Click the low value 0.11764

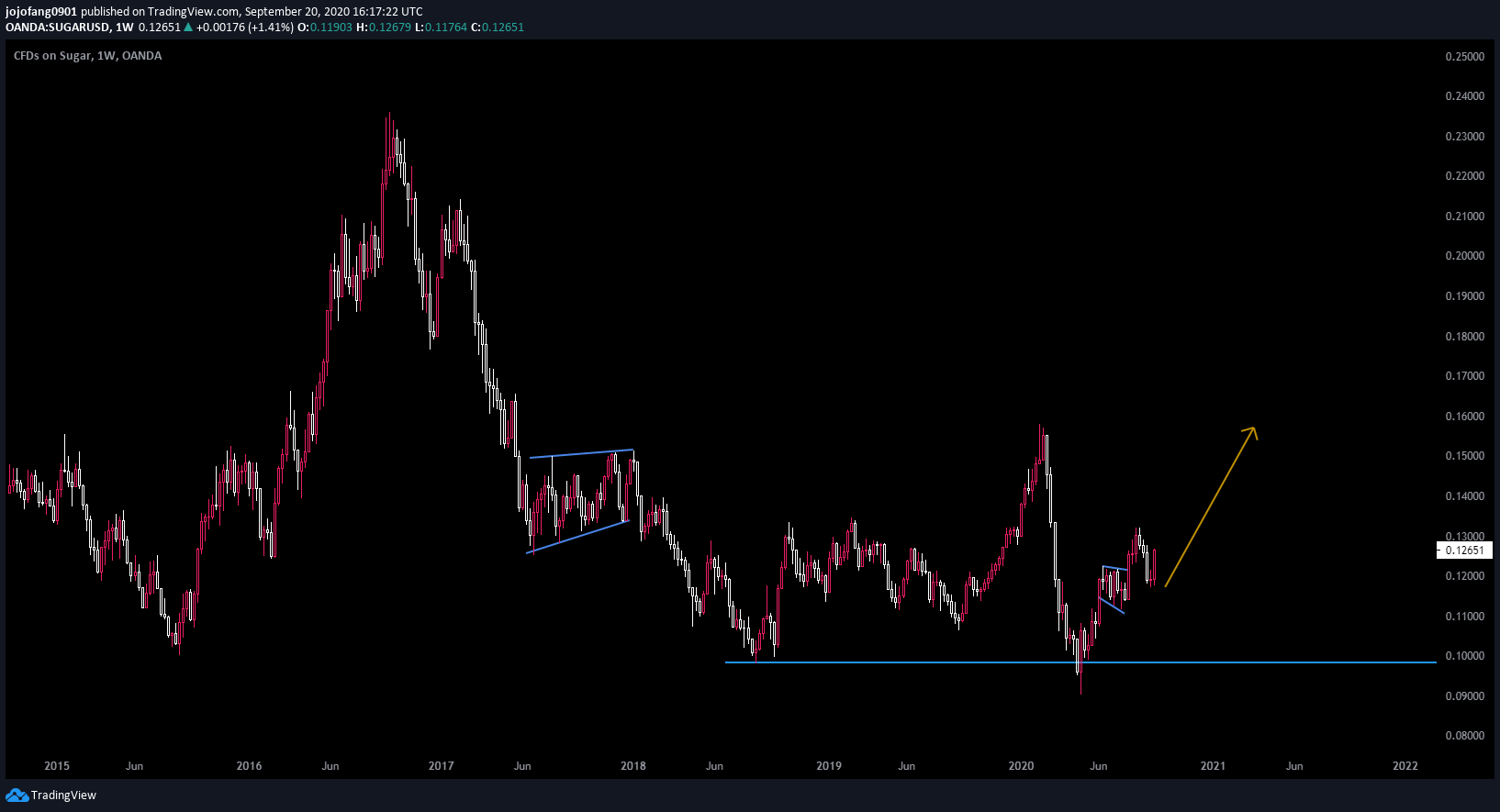pos(445,28)
